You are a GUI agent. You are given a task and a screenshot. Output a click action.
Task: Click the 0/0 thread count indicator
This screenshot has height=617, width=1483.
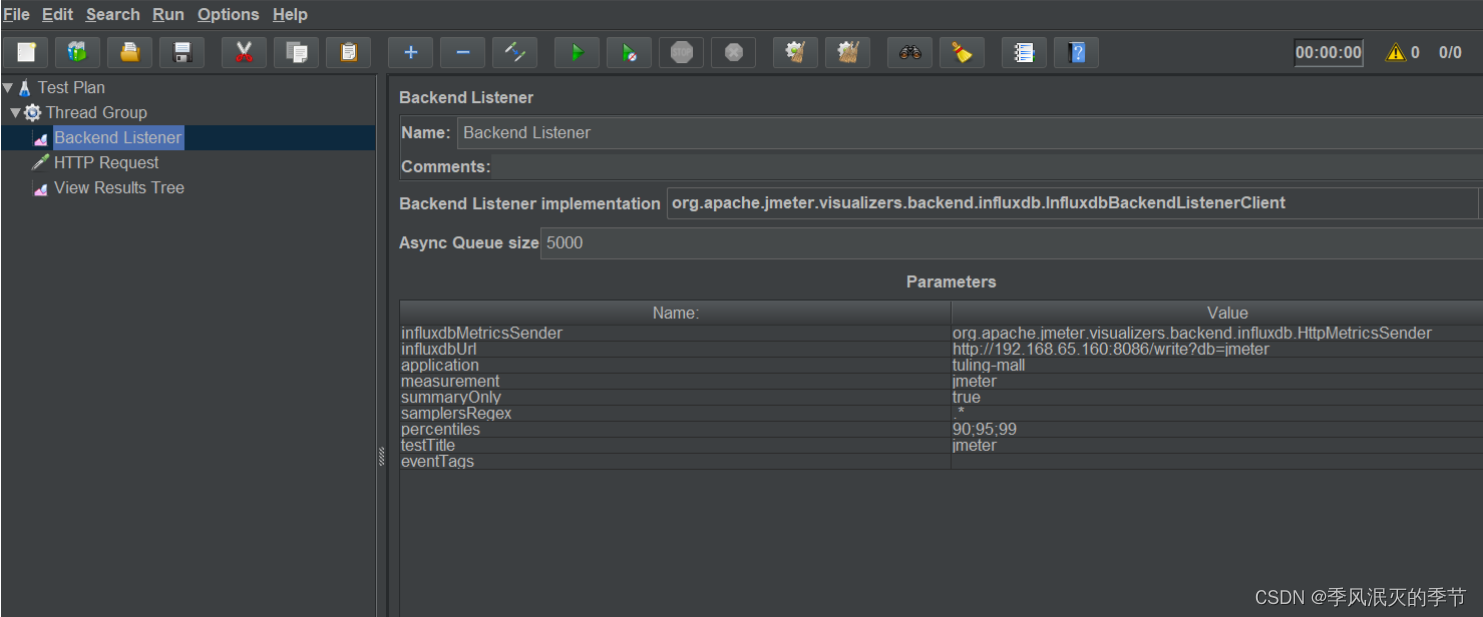tap(1450, 53)
